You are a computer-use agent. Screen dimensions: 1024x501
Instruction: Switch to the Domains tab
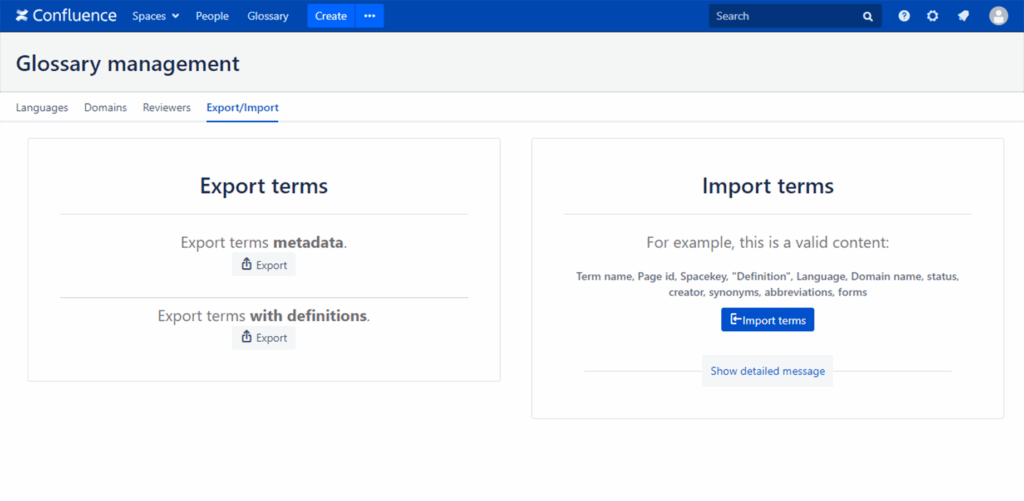click(x=105, y=107)
